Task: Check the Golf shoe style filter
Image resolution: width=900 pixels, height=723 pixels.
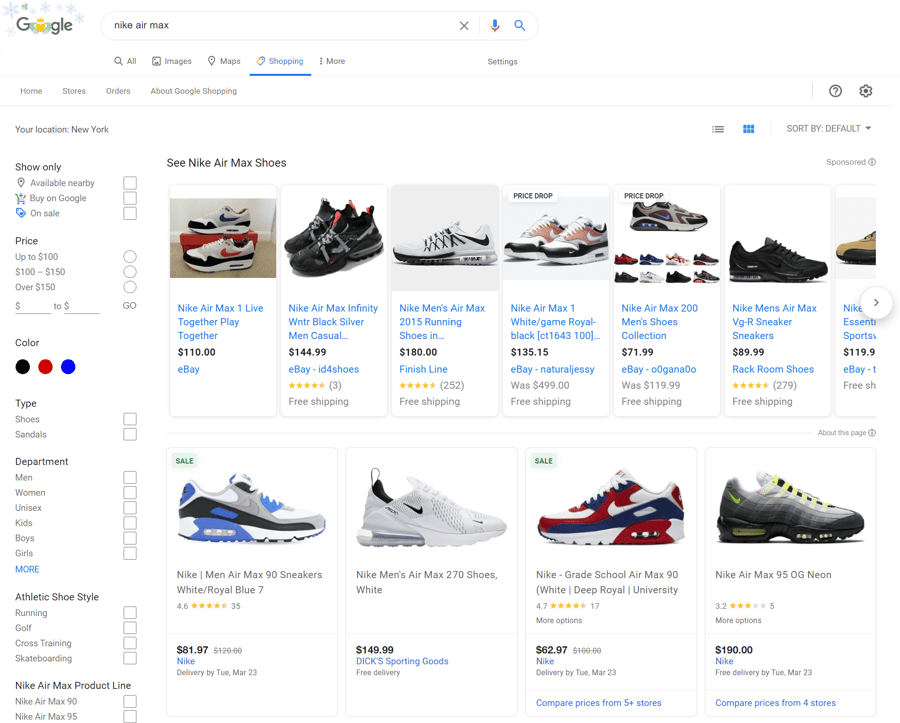Action: coord(130,628)
